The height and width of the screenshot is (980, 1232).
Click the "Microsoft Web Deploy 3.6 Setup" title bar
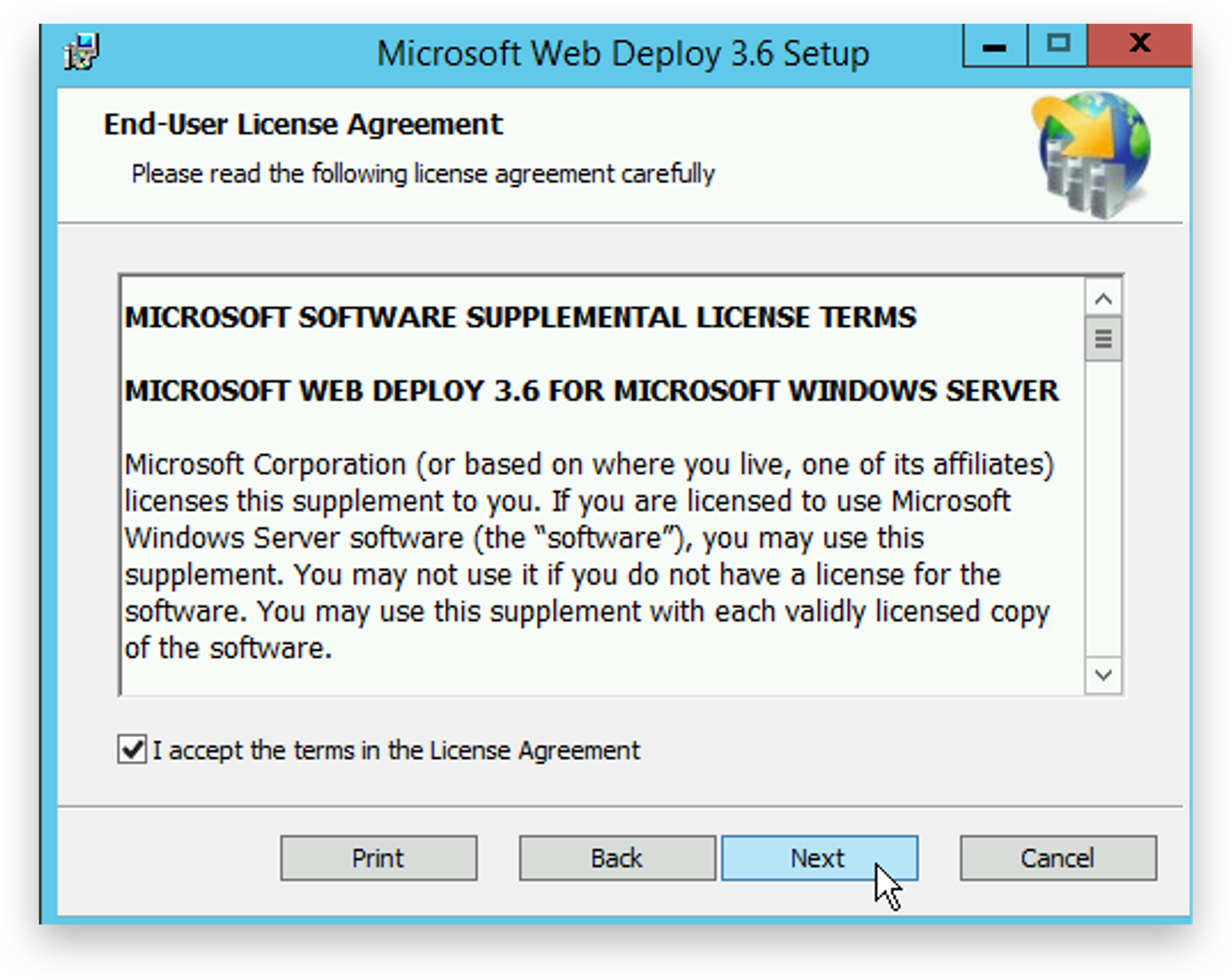(622, 54)
